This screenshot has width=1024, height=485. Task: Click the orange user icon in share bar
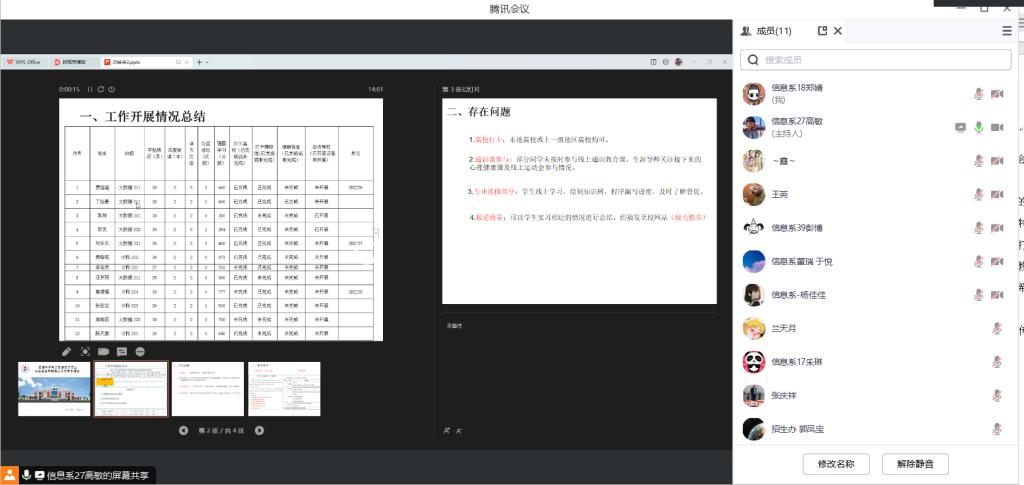click(9, 475)
